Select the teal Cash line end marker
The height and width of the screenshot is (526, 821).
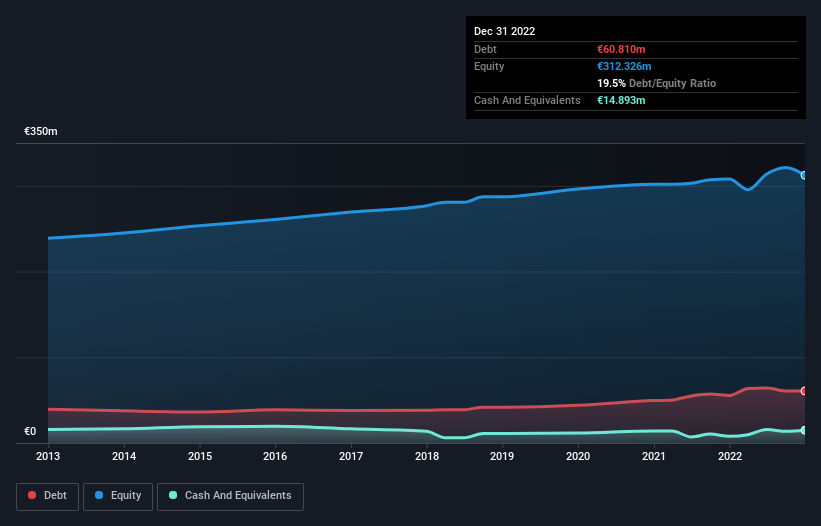(804, 430)
